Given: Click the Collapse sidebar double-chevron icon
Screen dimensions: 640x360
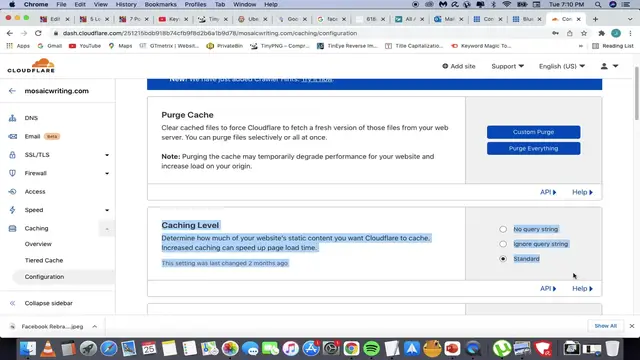Looking at the screenshot, I should (13, 303).
